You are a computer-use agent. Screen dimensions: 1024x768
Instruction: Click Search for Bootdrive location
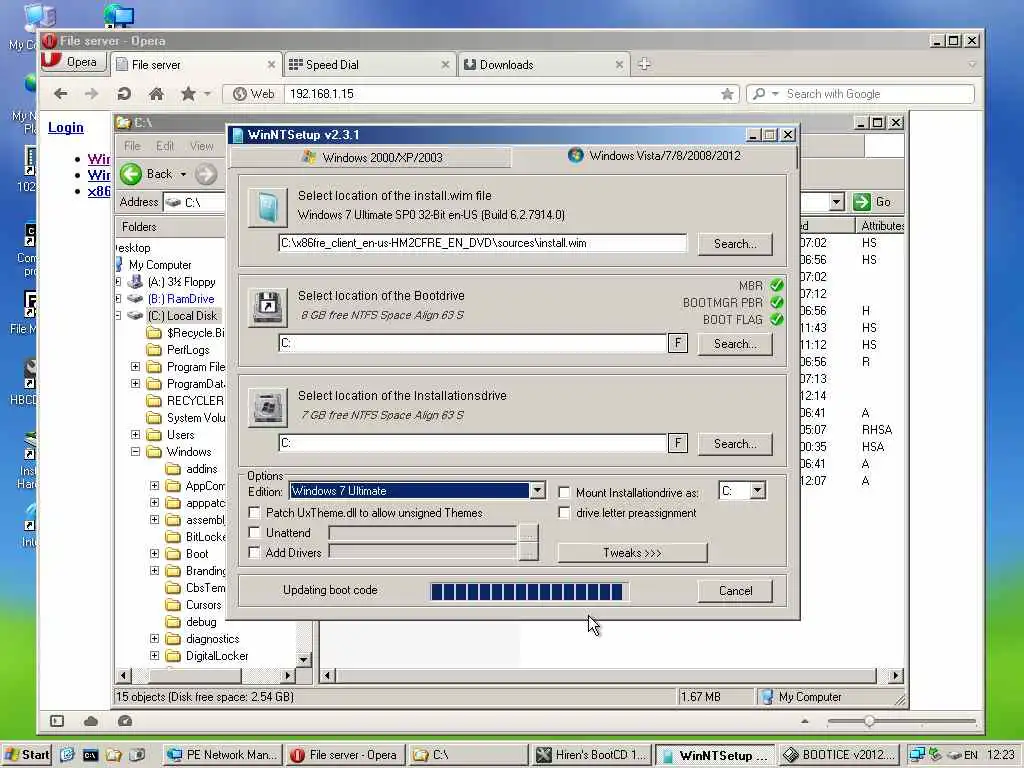[x=735, y=344]
